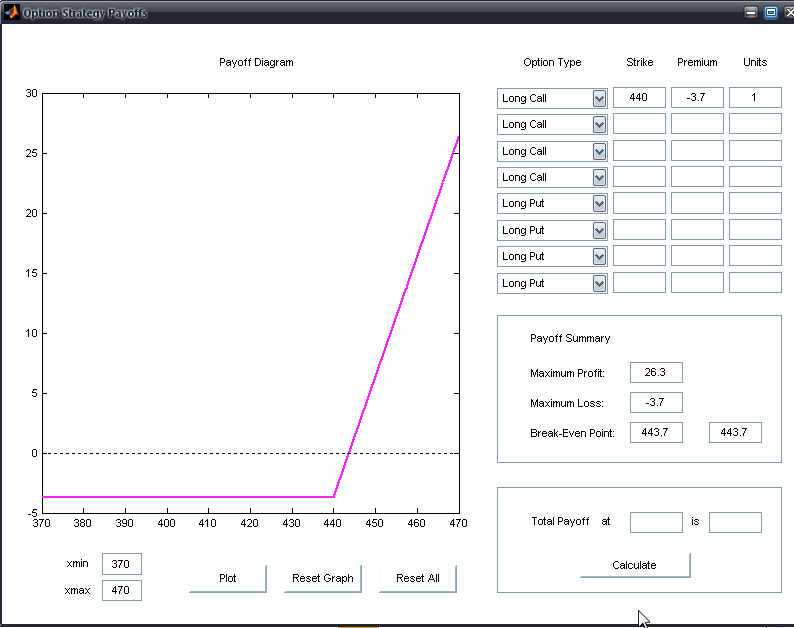The width and height of the screenshot is (794, 628).
Task: Maximize the Option Strategy Payoffs window
Action: click(x=771, y=12)
